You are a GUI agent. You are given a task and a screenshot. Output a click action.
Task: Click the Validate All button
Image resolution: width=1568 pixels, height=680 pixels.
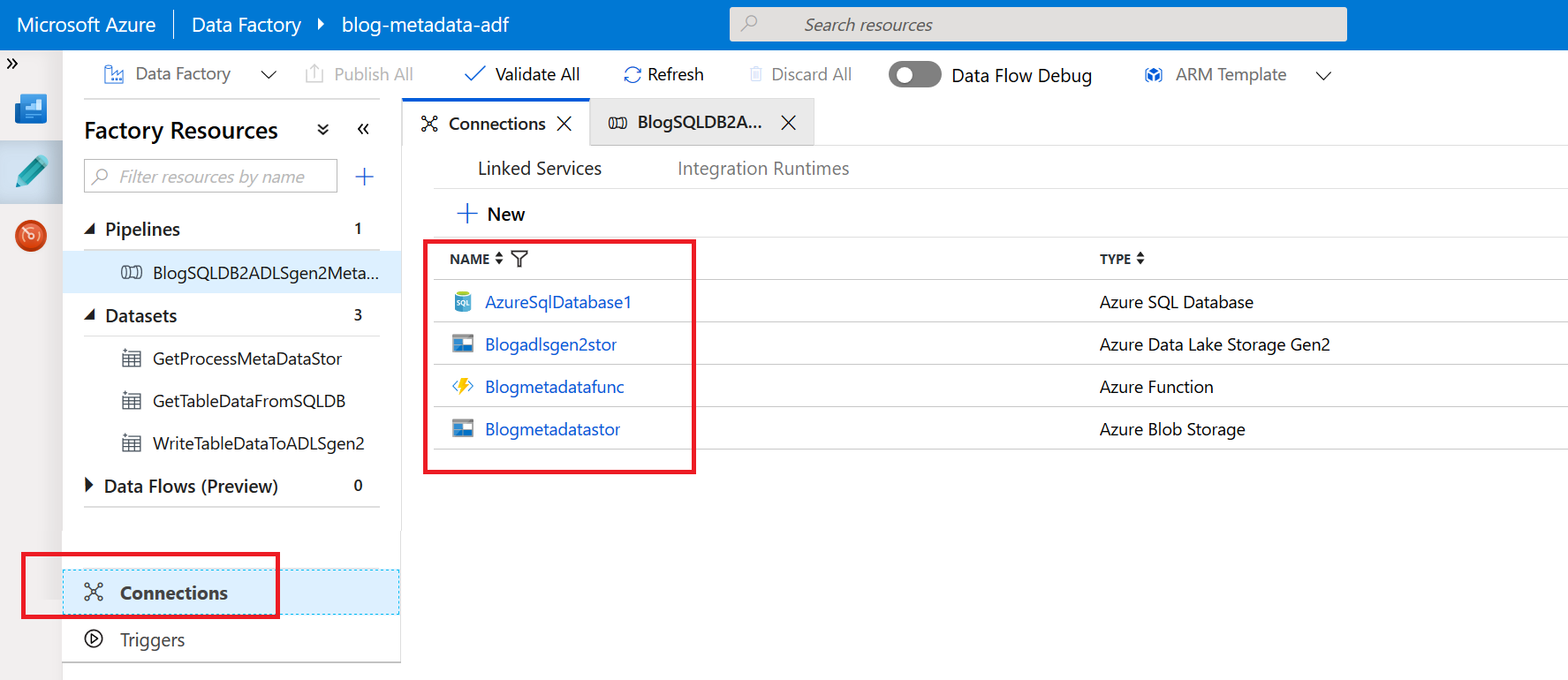tap(522, 74)
